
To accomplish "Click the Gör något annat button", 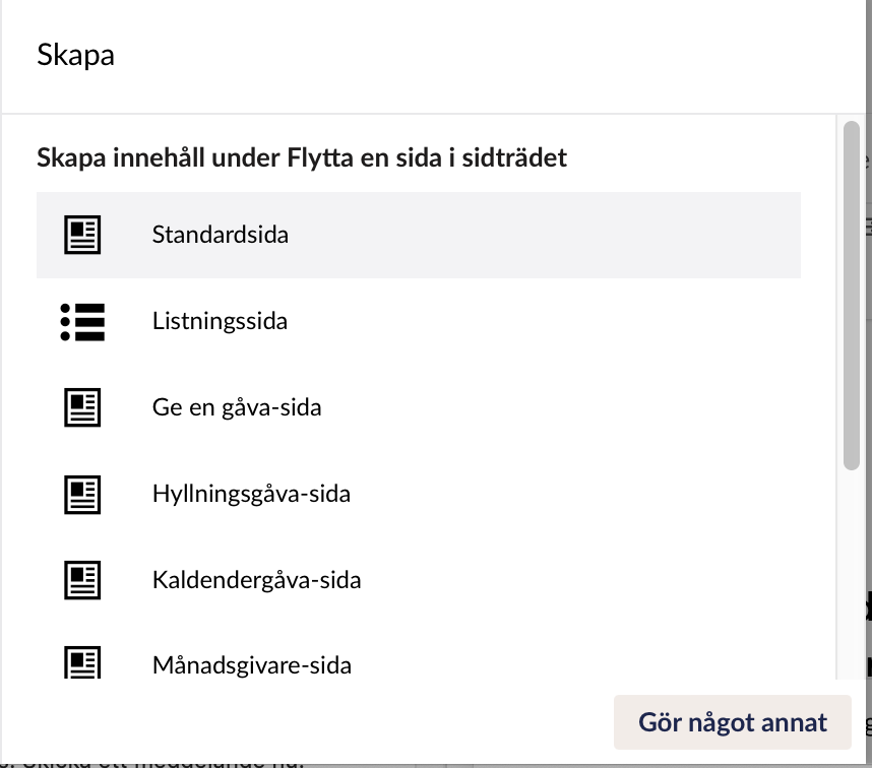I will [x=732, y=722].
